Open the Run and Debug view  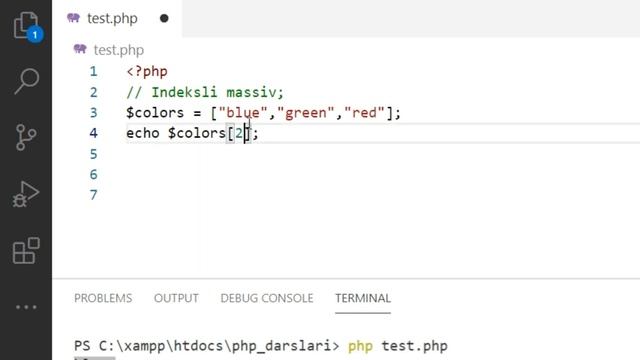[x=26, y=194]
